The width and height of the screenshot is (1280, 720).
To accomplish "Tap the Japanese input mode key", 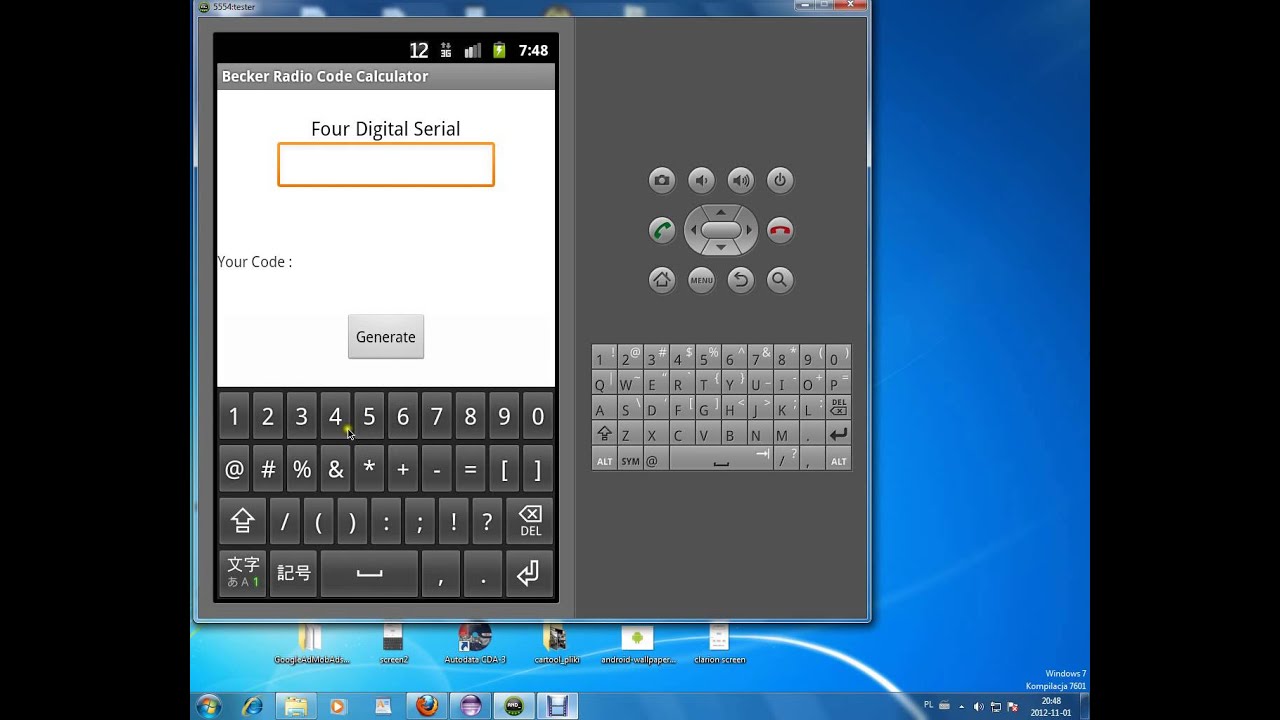I will click(x=242, y=573).
